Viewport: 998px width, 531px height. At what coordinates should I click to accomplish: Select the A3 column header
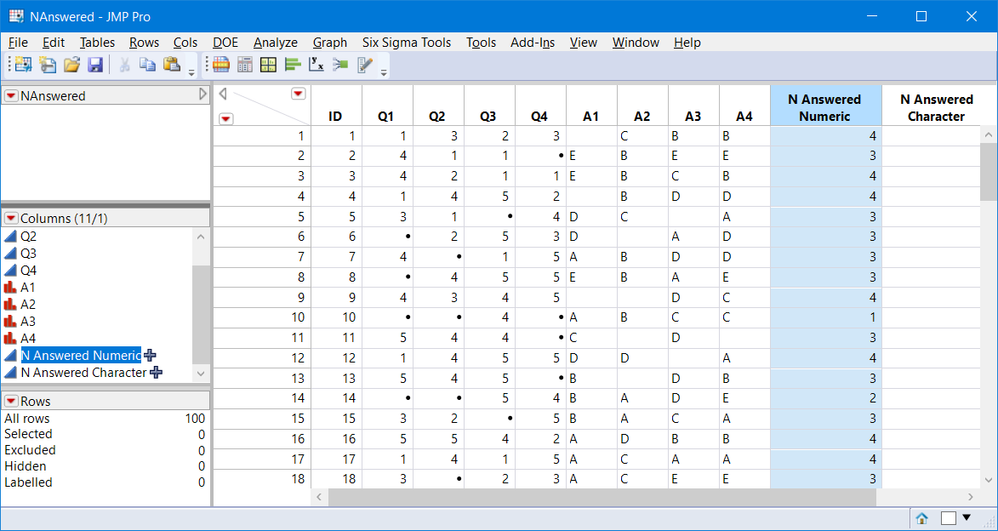tap(694, 108)
